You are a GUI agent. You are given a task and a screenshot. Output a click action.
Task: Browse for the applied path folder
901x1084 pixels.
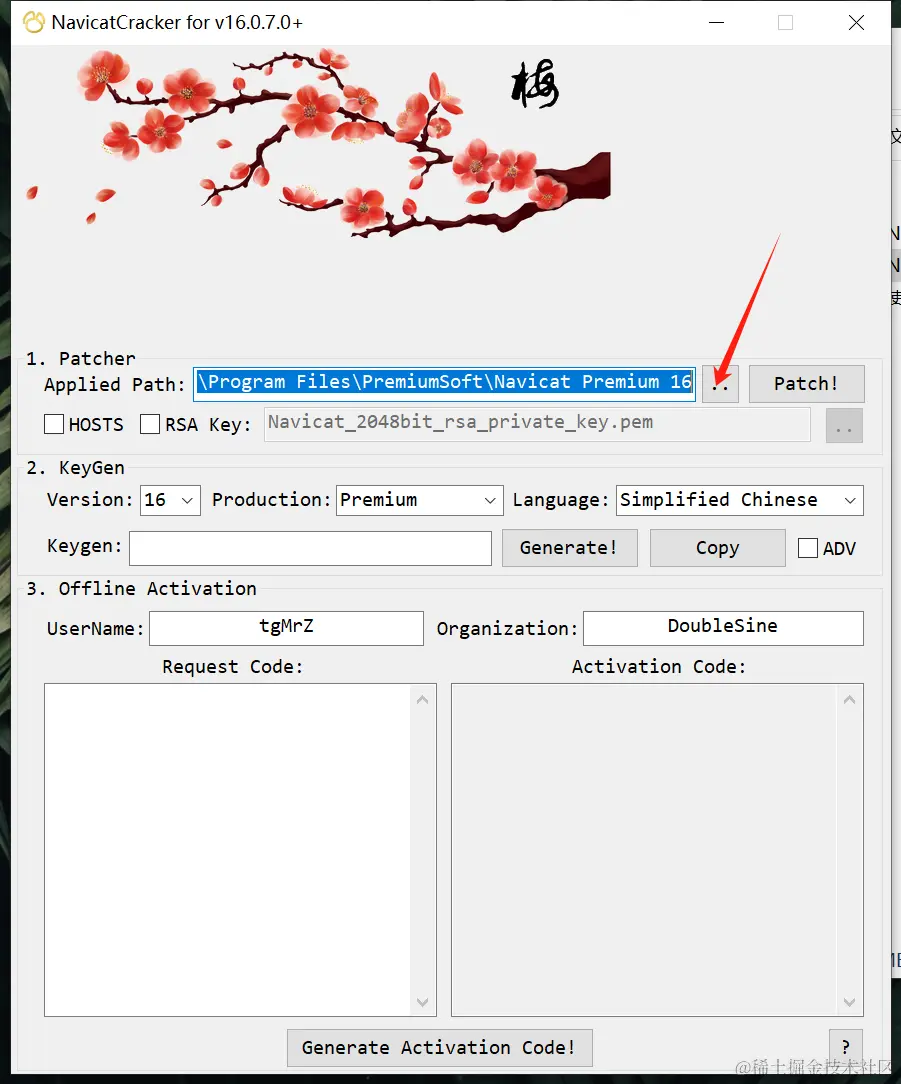click(x=720, y=384)
